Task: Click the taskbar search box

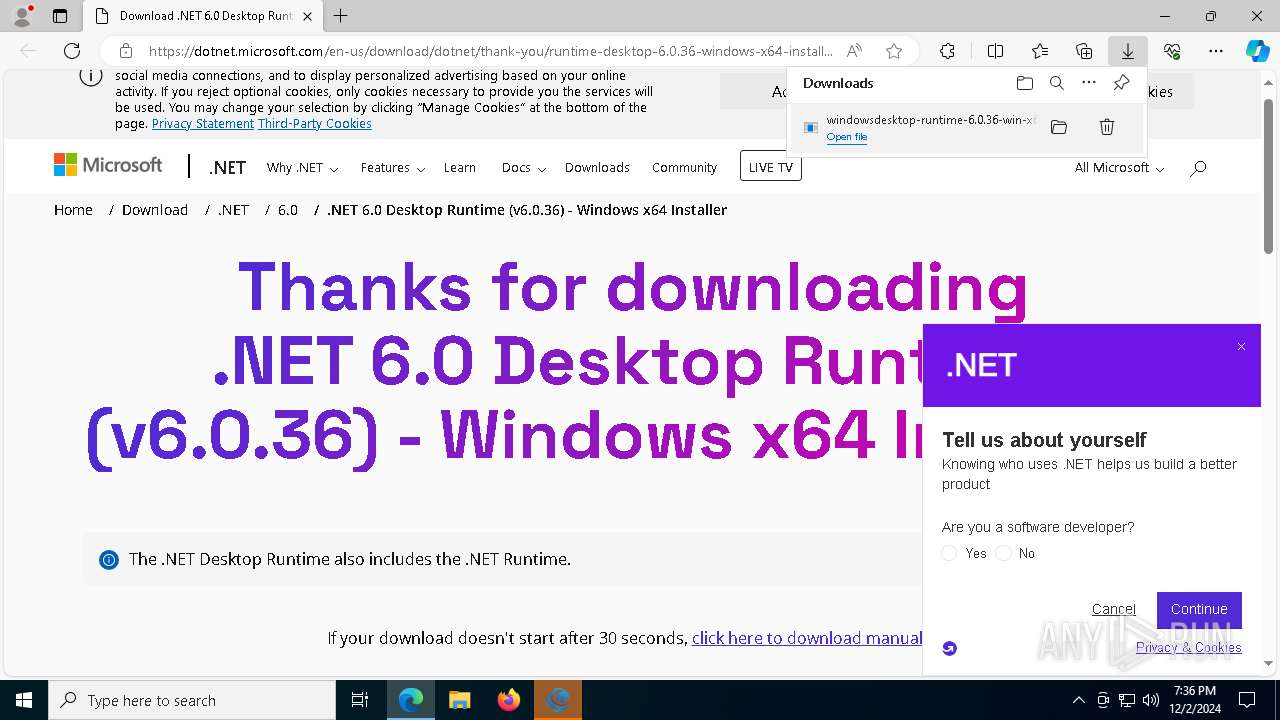Action: tap(192, 700)
